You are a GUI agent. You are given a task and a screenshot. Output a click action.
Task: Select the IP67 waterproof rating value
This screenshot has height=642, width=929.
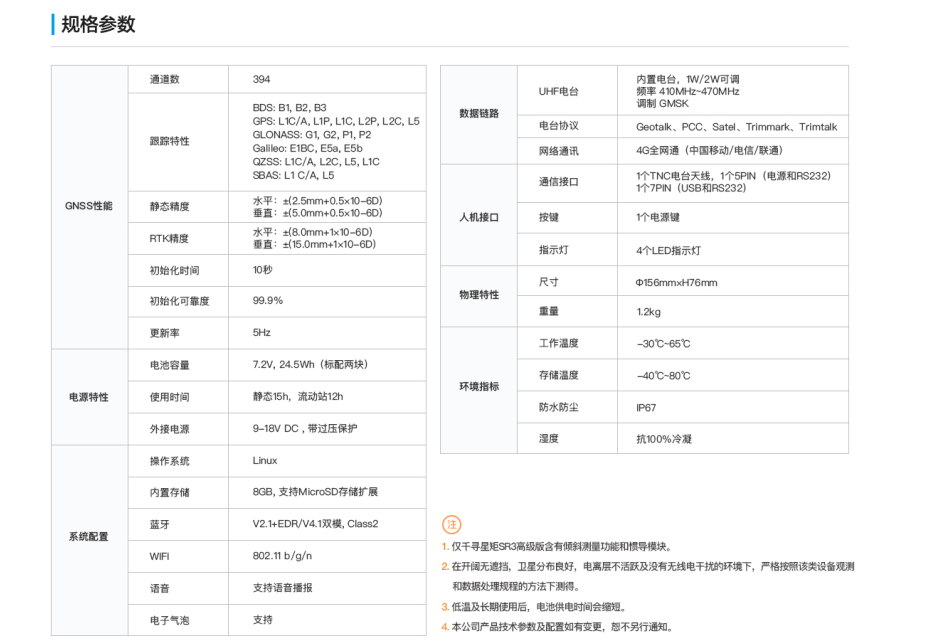click(646, 408)
